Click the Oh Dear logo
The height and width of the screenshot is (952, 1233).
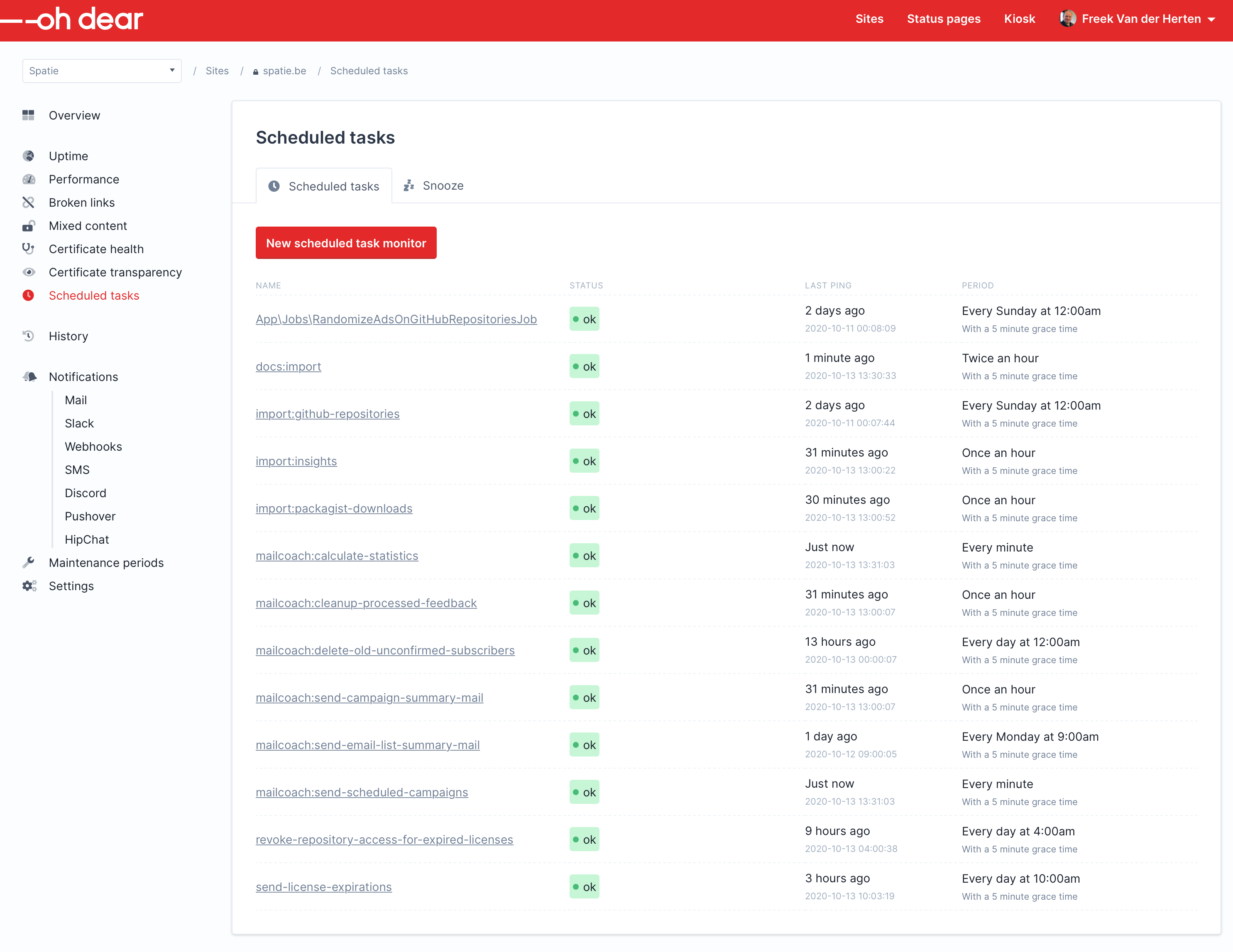click(72, 19)
